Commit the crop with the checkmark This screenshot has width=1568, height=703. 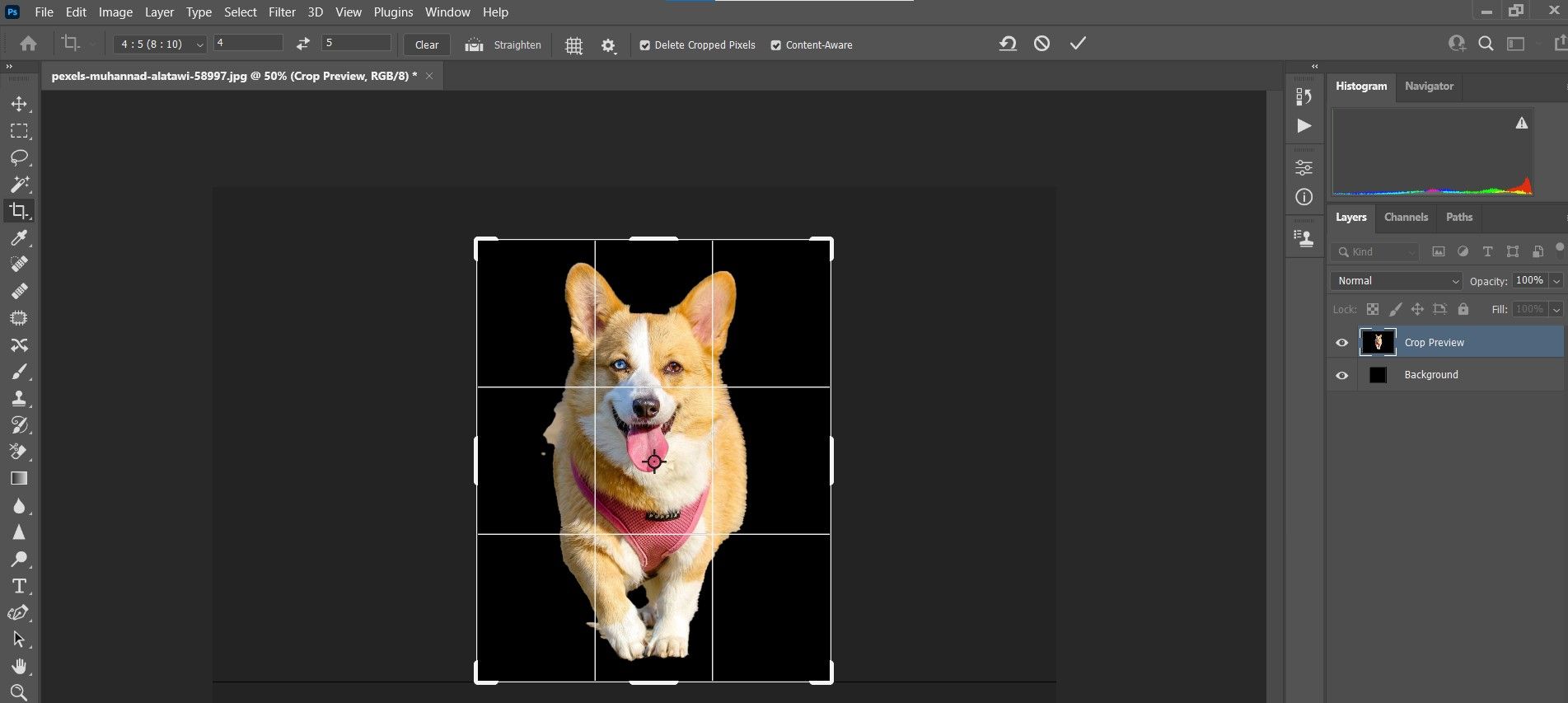coord(1078,44)
